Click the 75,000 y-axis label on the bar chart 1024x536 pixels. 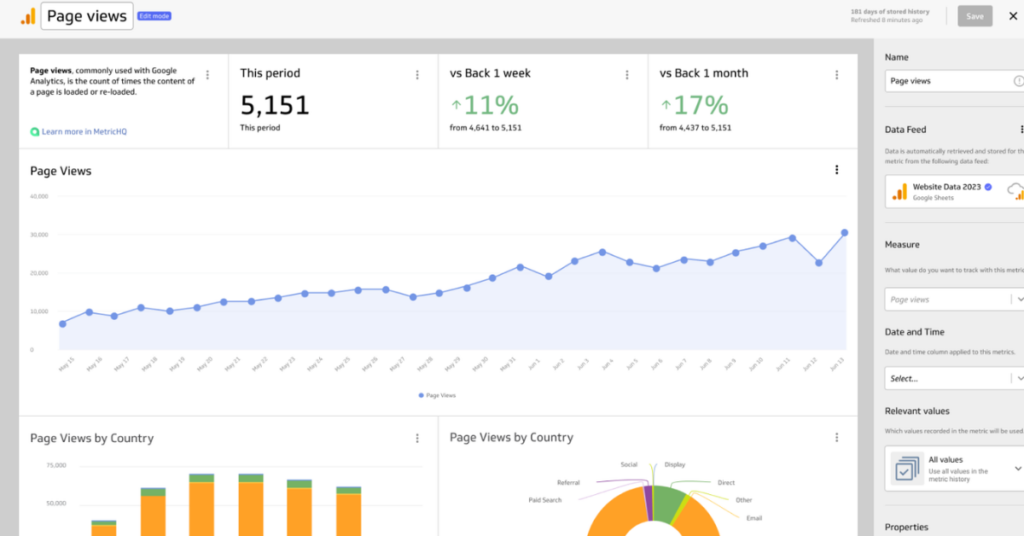click(x=56, y=465)
